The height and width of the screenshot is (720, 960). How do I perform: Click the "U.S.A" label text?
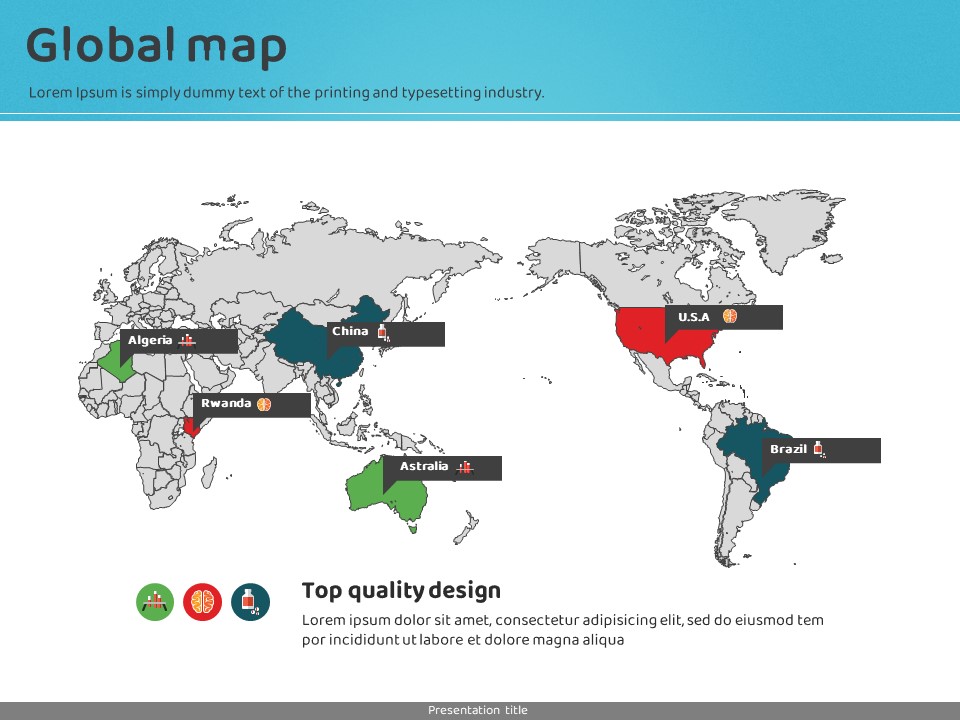pyautogui.click(x=693, y=317)
